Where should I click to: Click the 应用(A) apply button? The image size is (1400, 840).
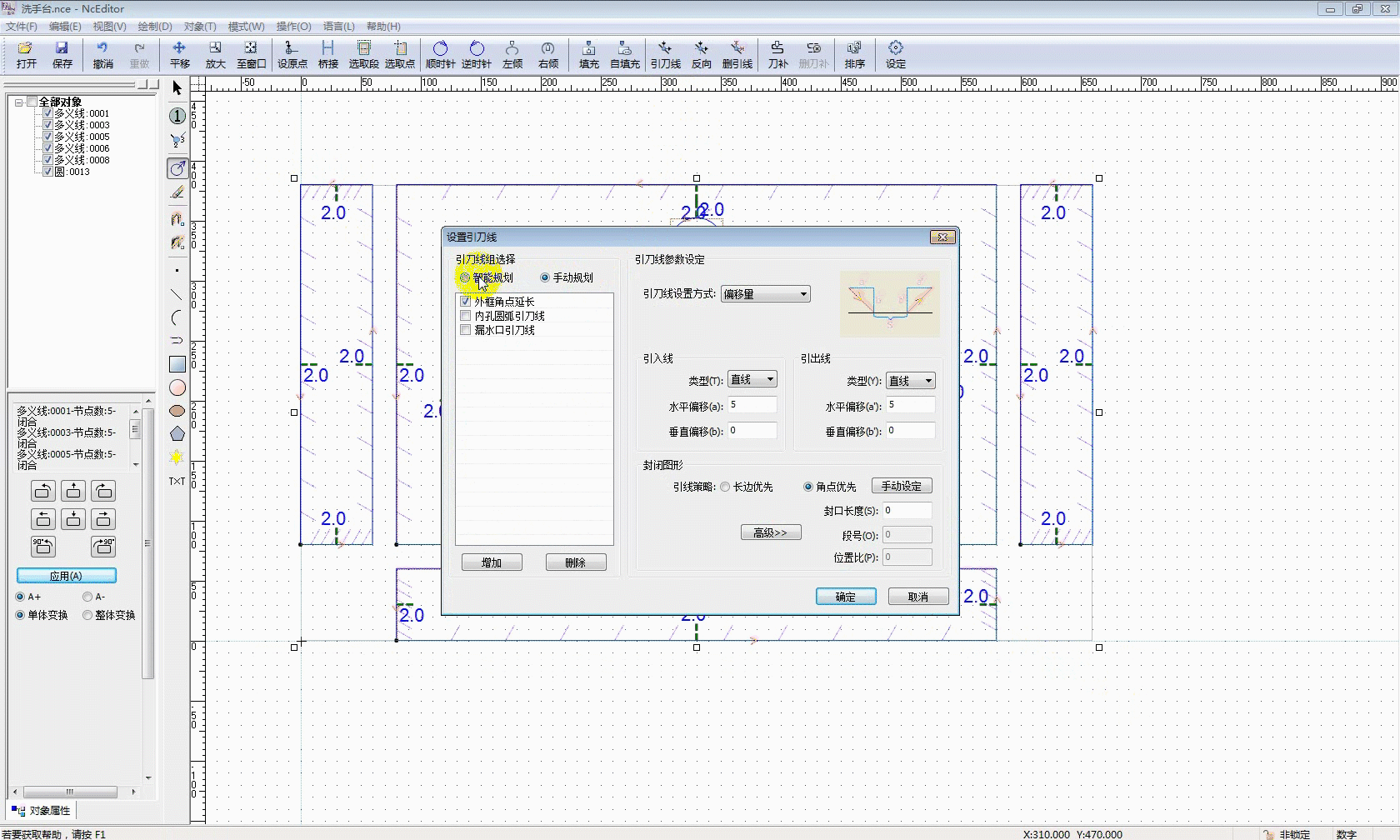67,576
